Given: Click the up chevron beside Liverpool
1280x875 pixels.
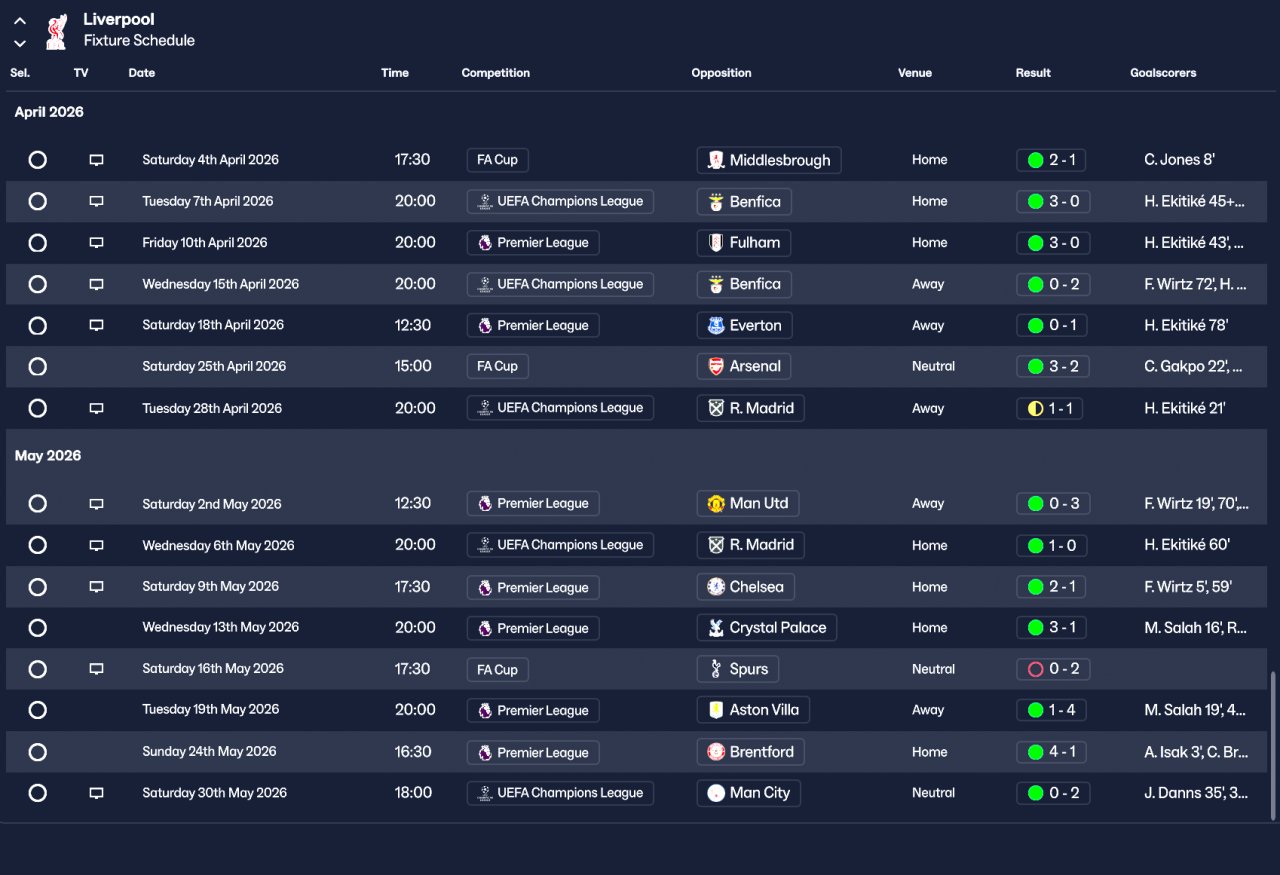Looking at the screenshot, I should [20, 20].
